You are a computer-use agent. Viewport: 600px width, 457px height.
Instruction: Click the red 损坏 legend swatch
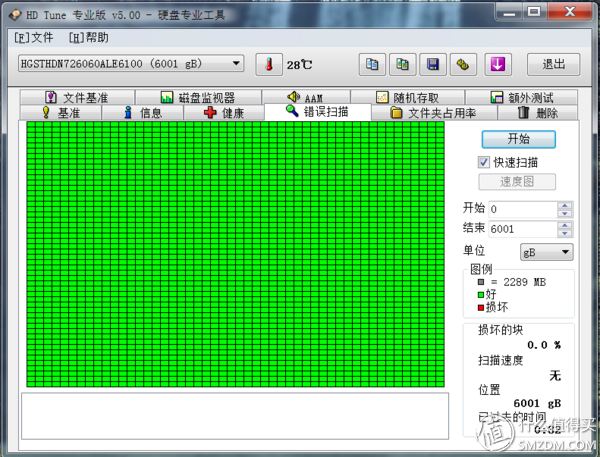481,307
